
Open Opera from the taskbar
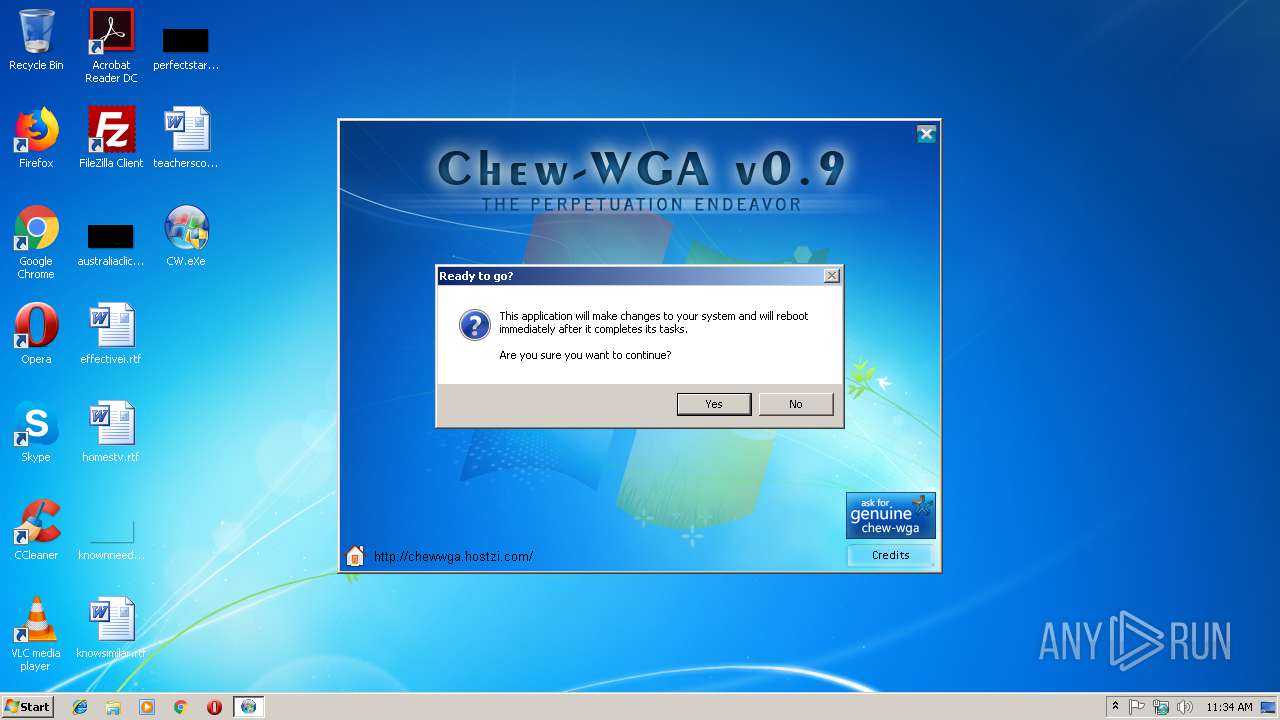coord(214,707)
